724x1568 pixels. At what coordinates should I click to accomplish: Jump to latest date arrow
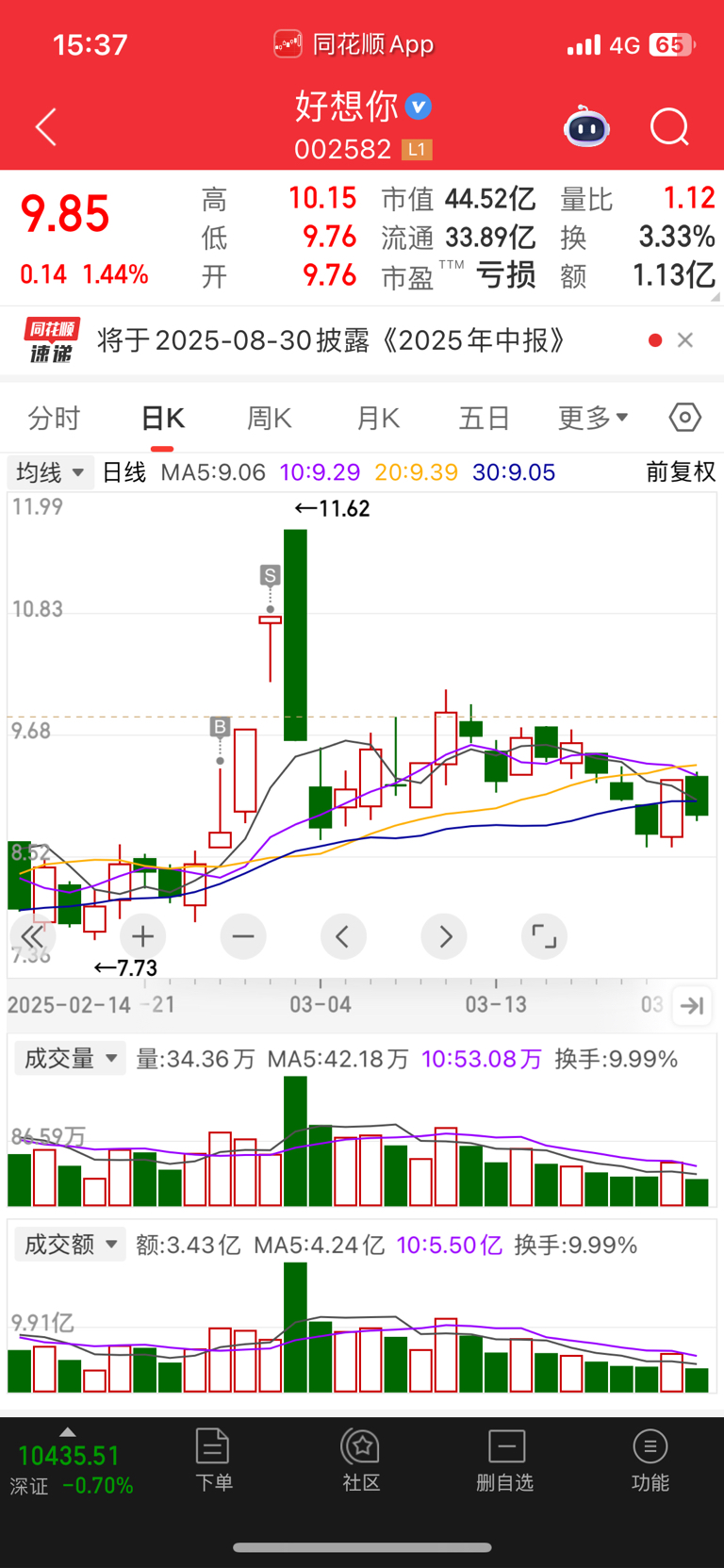tap(692, 1006)
